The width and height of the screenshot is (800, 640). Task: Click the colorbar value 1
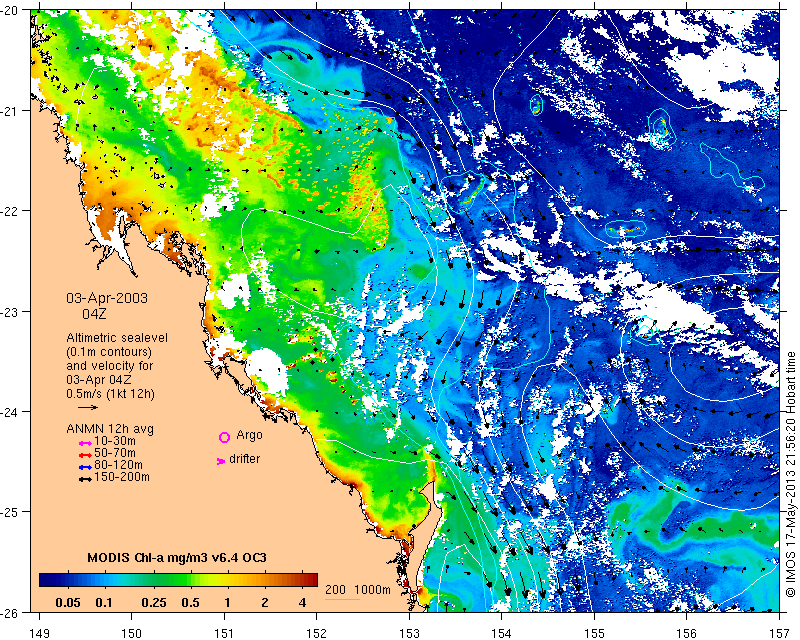(x=227, y=603)
